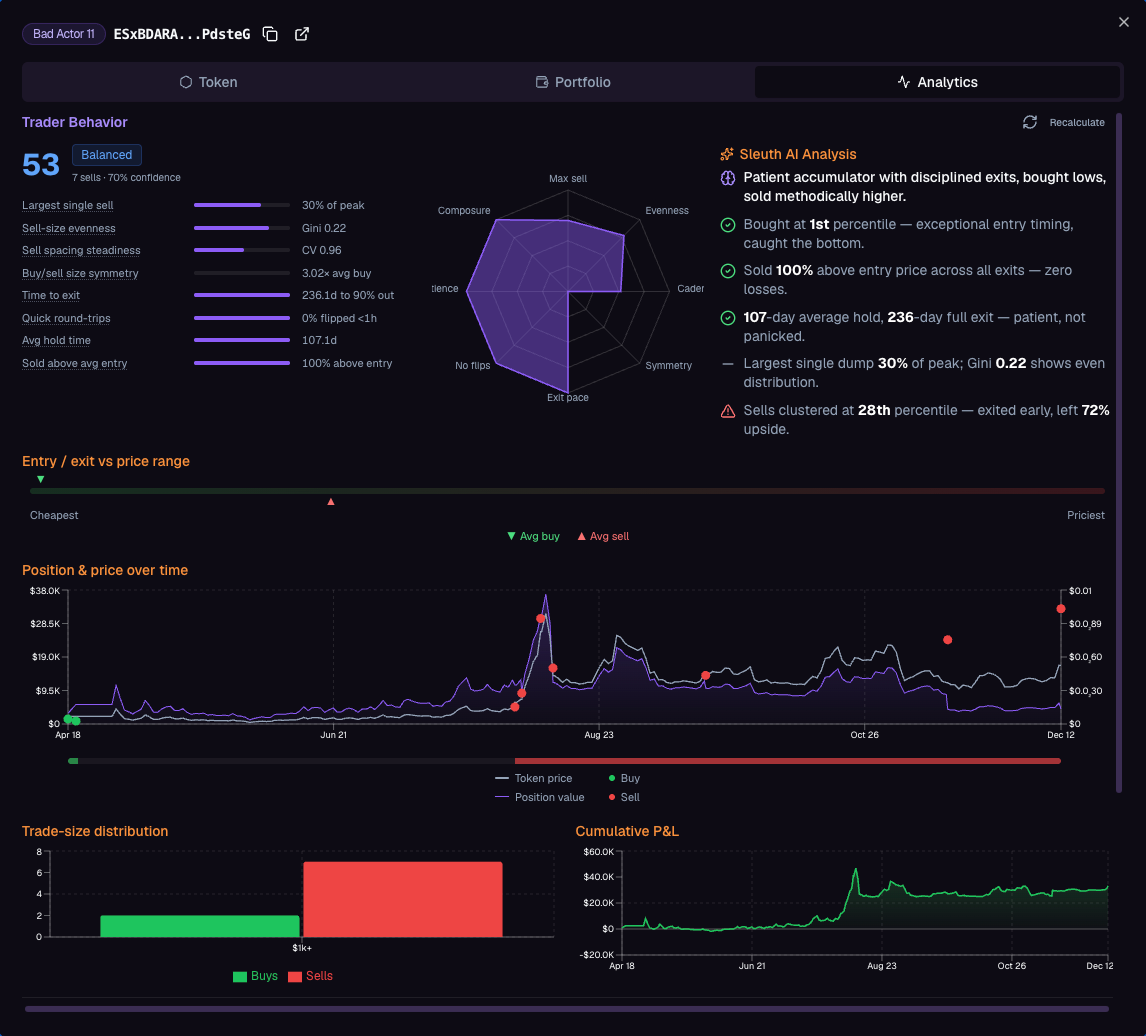This screenshot has width=1146, height=1036.
Task: Toggle the Buy legend item
Action: [624, 779]
